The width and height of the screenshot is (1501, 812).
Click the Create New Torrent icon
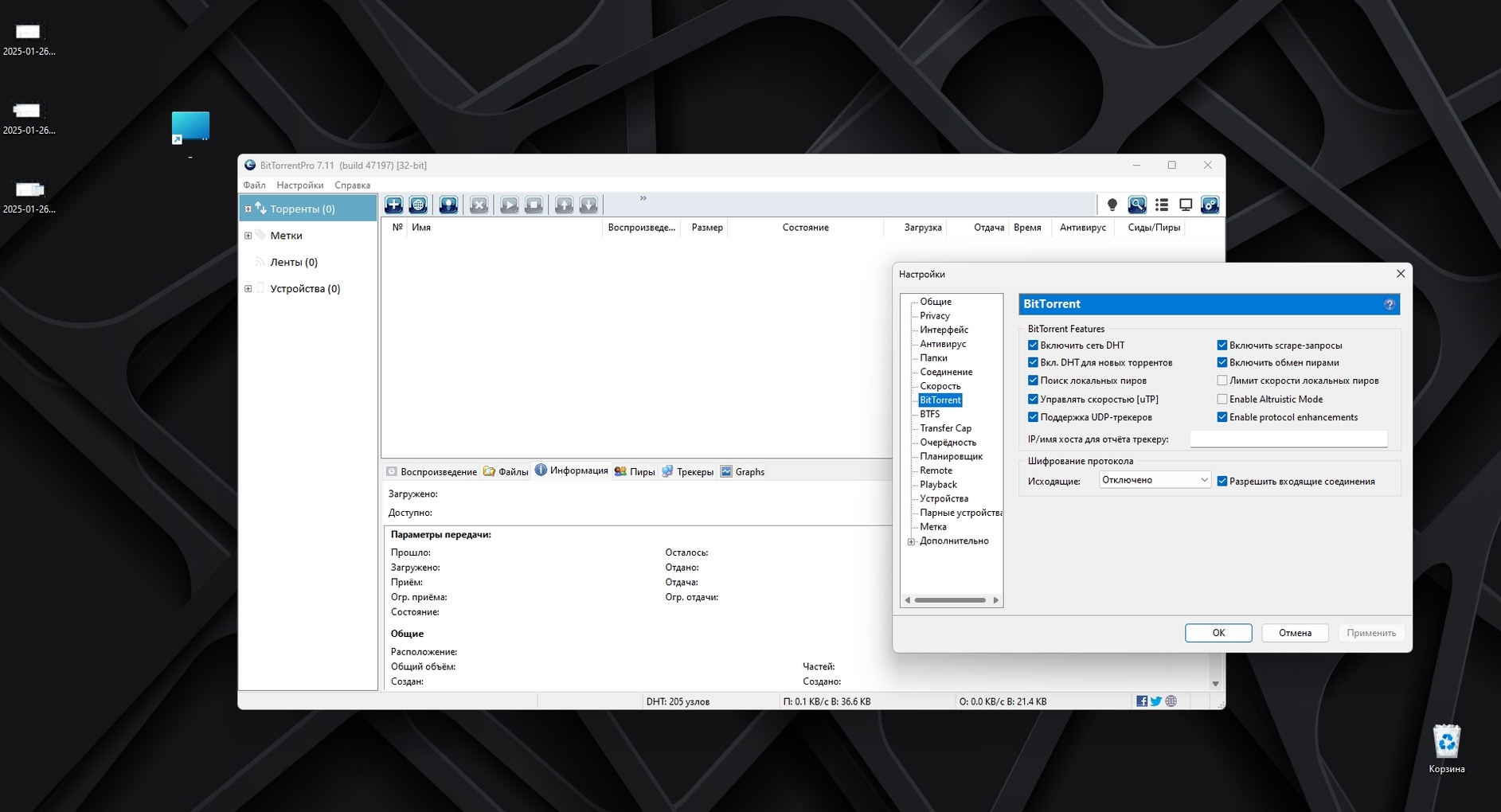tap(448, 205)
